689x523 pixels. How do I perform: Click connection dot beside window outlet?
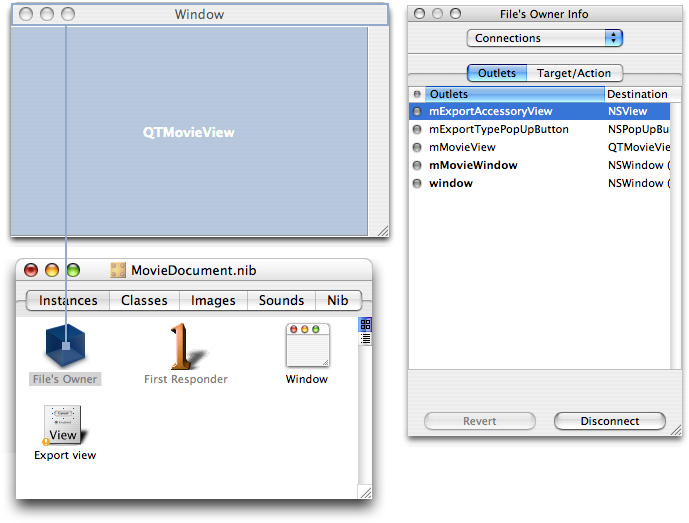pyautogui.click(x=417, y=183)
